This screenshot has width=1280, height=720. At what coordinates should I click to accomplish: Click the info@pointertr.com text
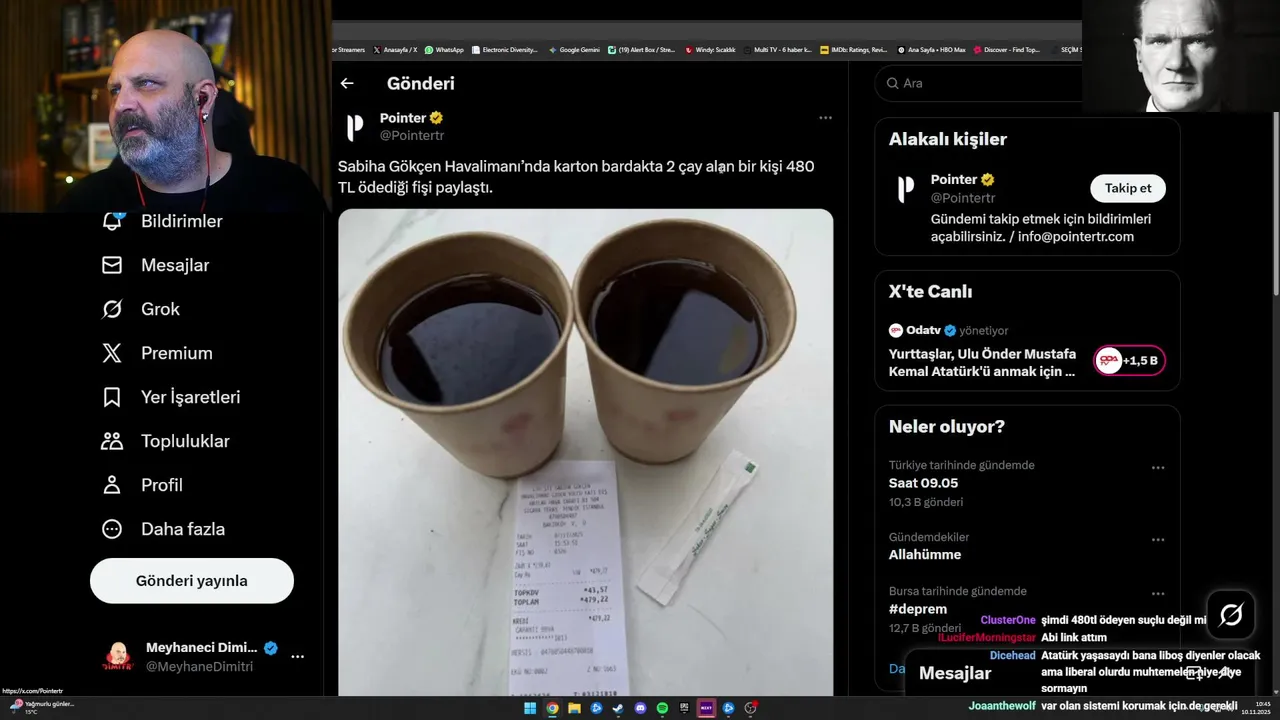coord(1076,237)
